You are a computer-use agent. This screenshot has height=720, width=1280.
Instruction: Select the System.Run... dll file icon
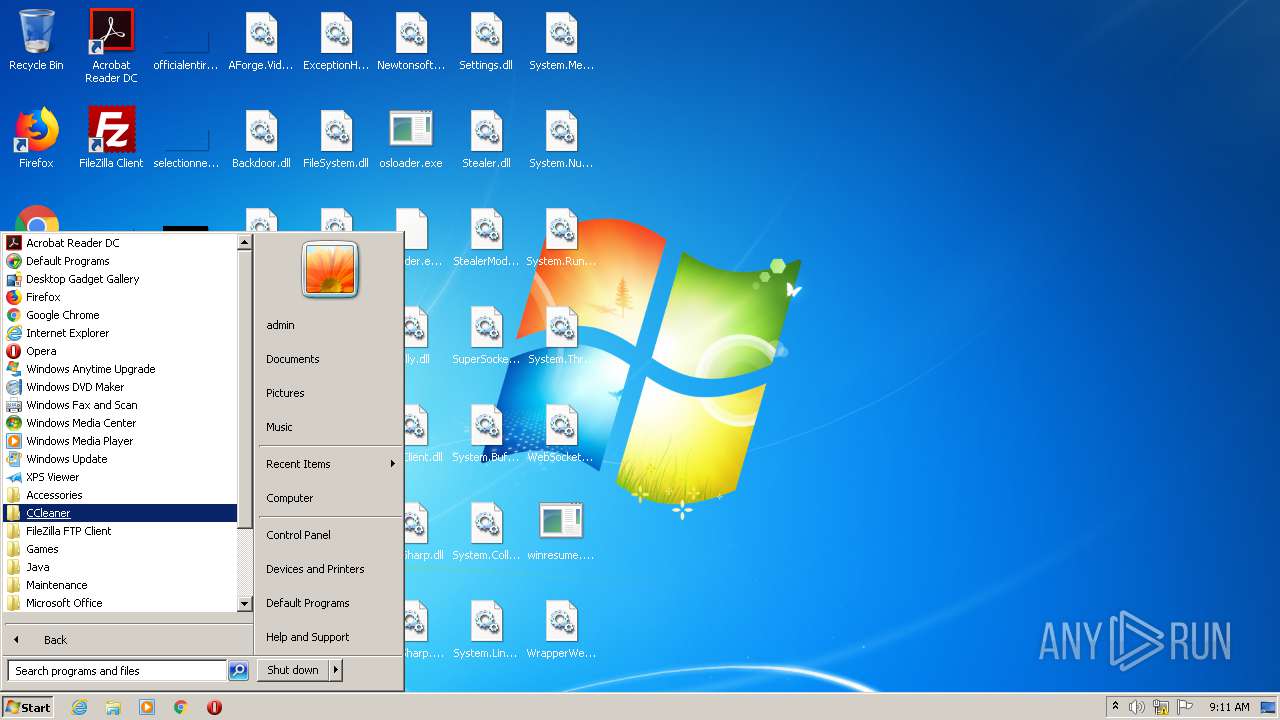coord(561,237)
